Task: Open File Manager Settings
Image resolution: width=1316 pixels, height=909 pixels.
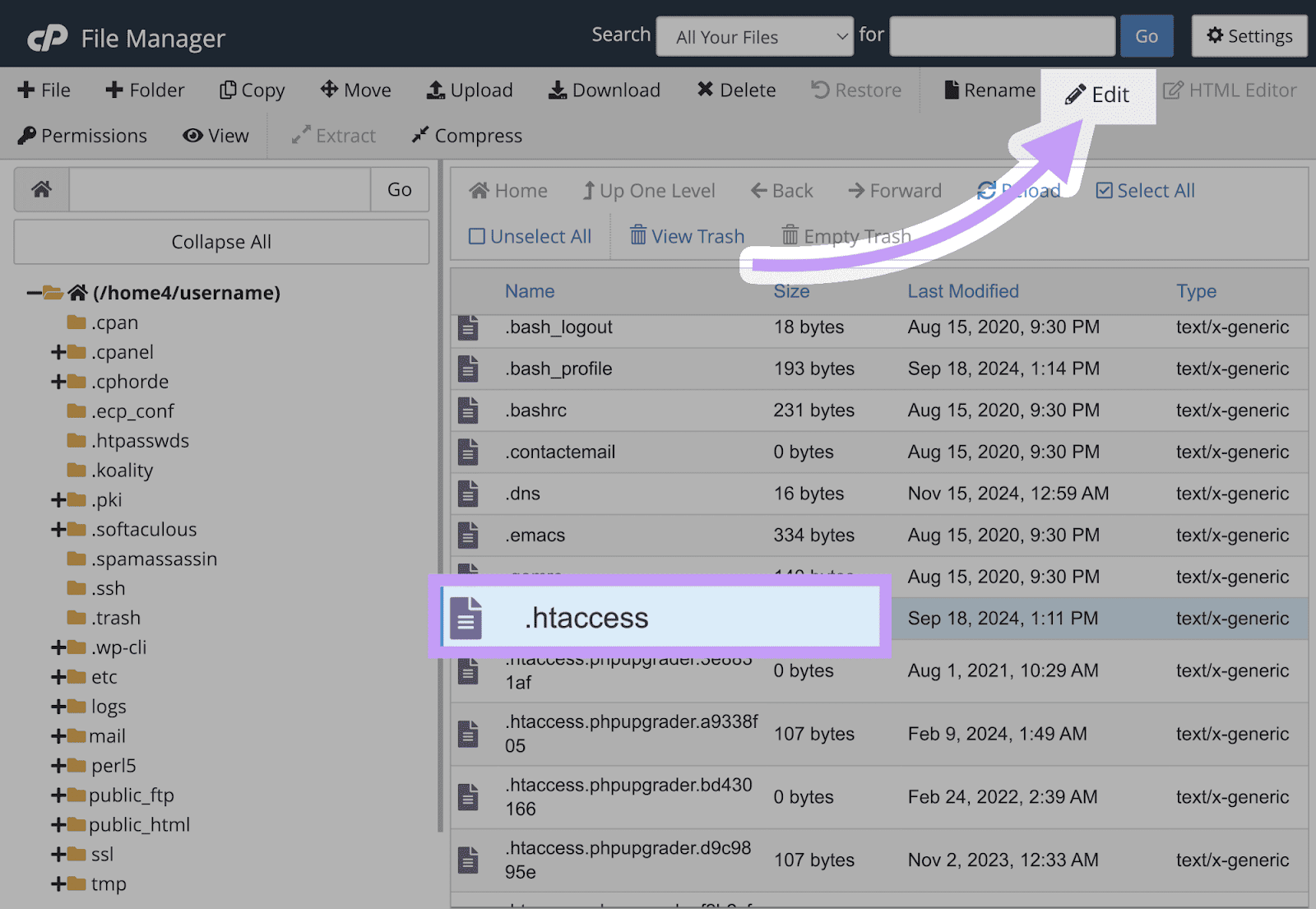Action: (1249, 35)
